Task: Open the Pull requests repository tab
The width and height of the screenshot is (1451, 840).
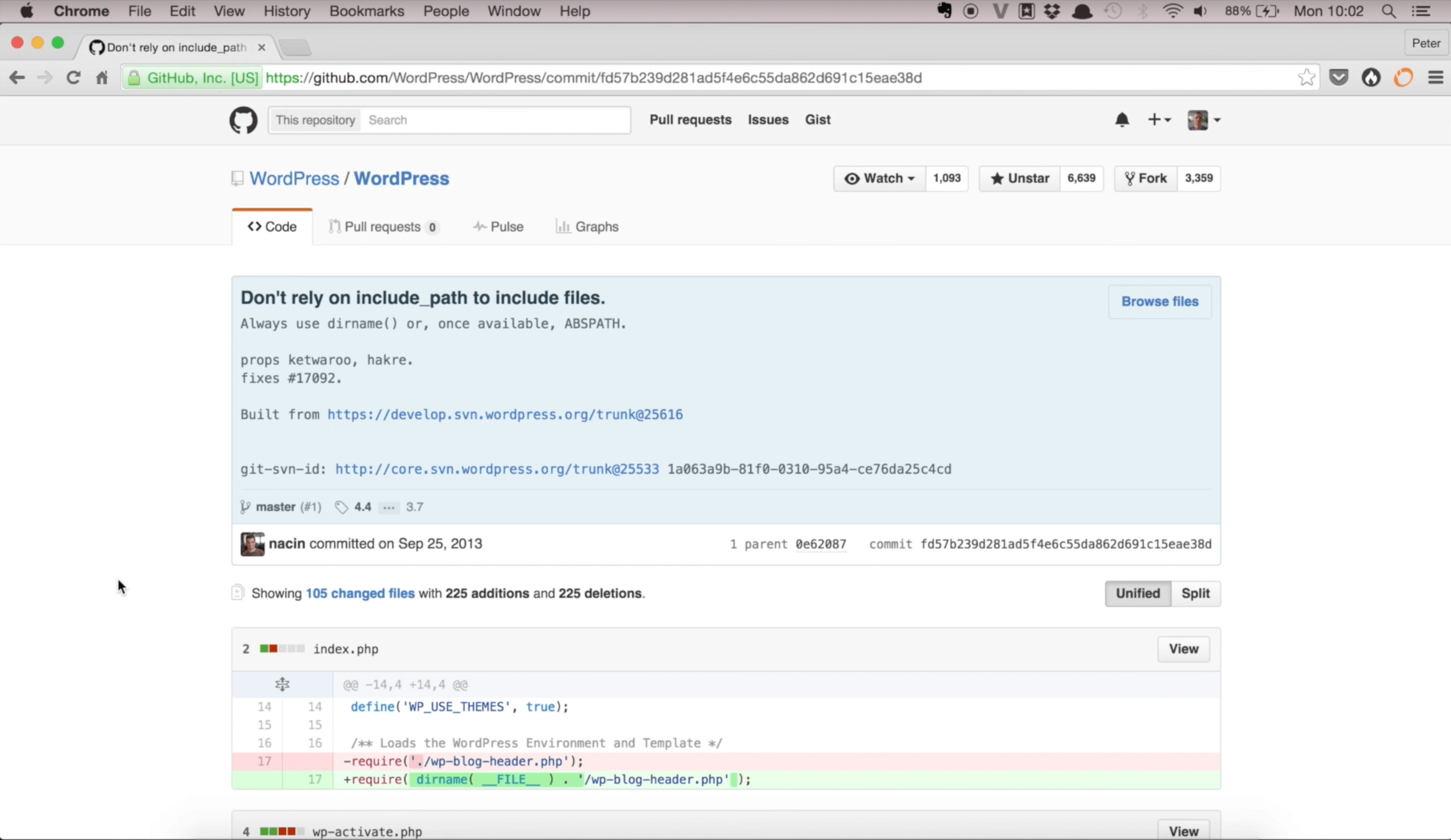Action: pyautogui.click(x=384, y=227)
